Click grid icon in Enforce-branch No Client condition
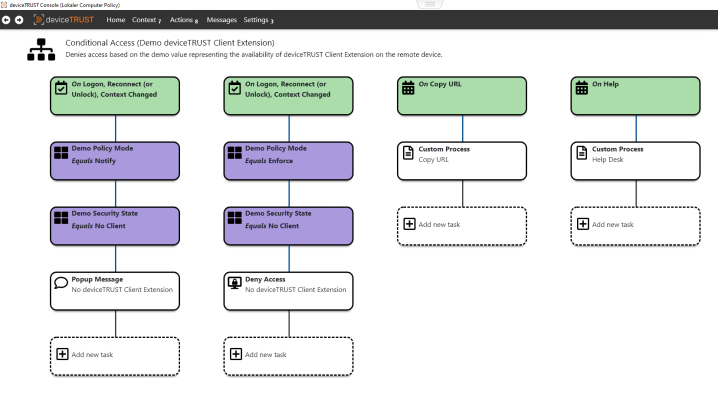This screenshot has width=718, height=400. (234, 217)
